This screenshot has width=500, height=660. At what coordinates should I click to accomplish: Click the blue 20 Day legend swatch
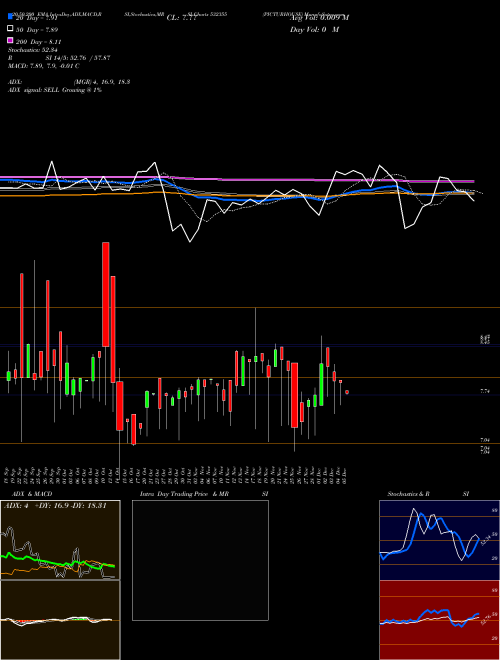point(10,16)
